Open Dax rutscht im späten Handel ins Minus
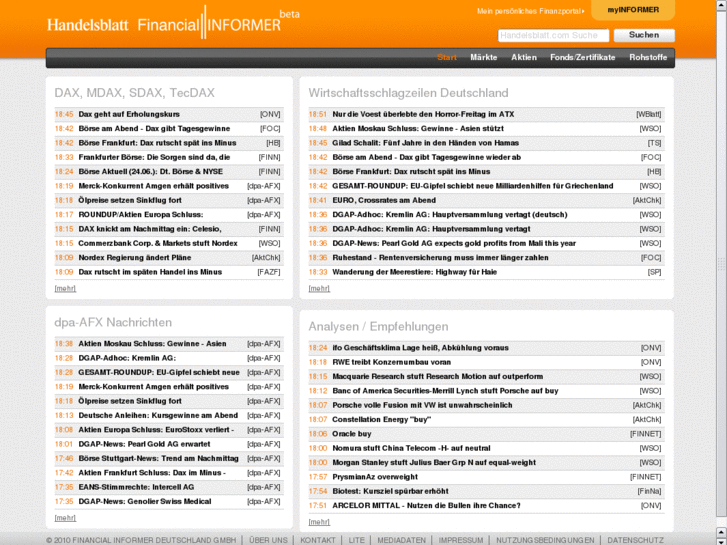Image resolution: width=727 pixels, height=545 pixels. coord(150,272)
